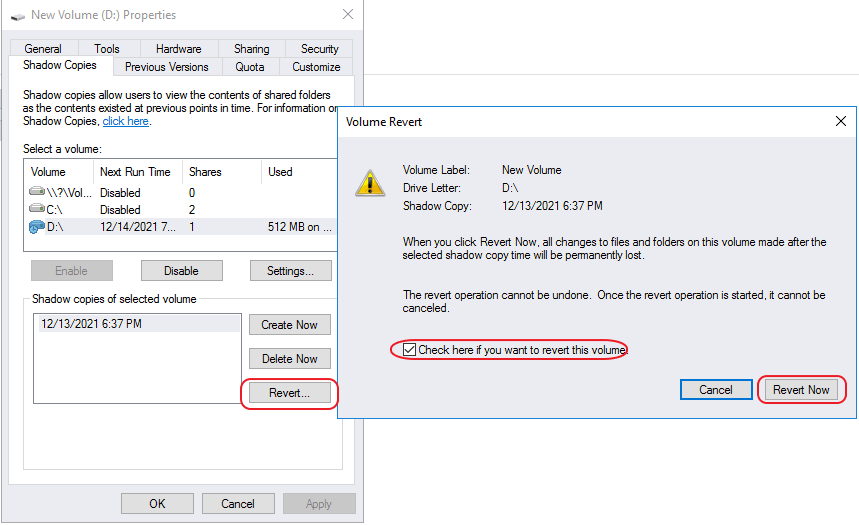Open shadow copy Settings...
859x525 pixels.
[290, 271]
